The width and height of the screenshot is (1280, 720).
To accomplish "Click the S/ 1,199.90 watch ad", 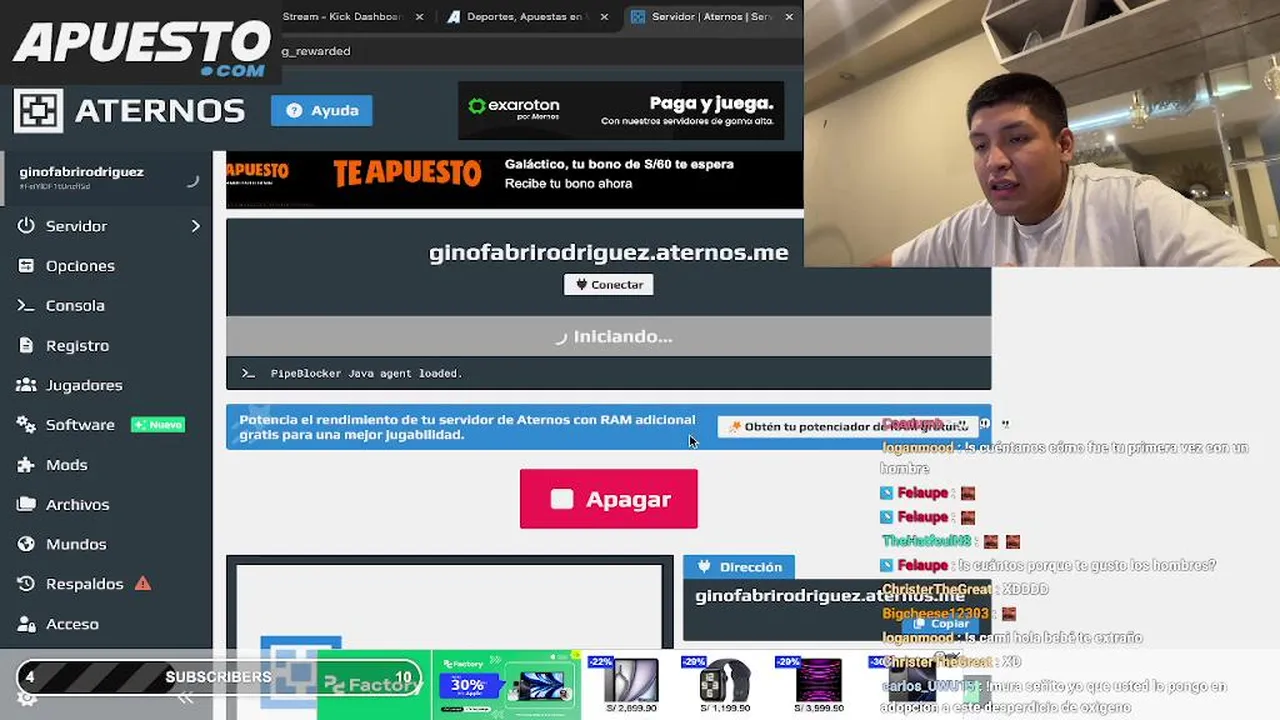I will (x=724, y=685).
